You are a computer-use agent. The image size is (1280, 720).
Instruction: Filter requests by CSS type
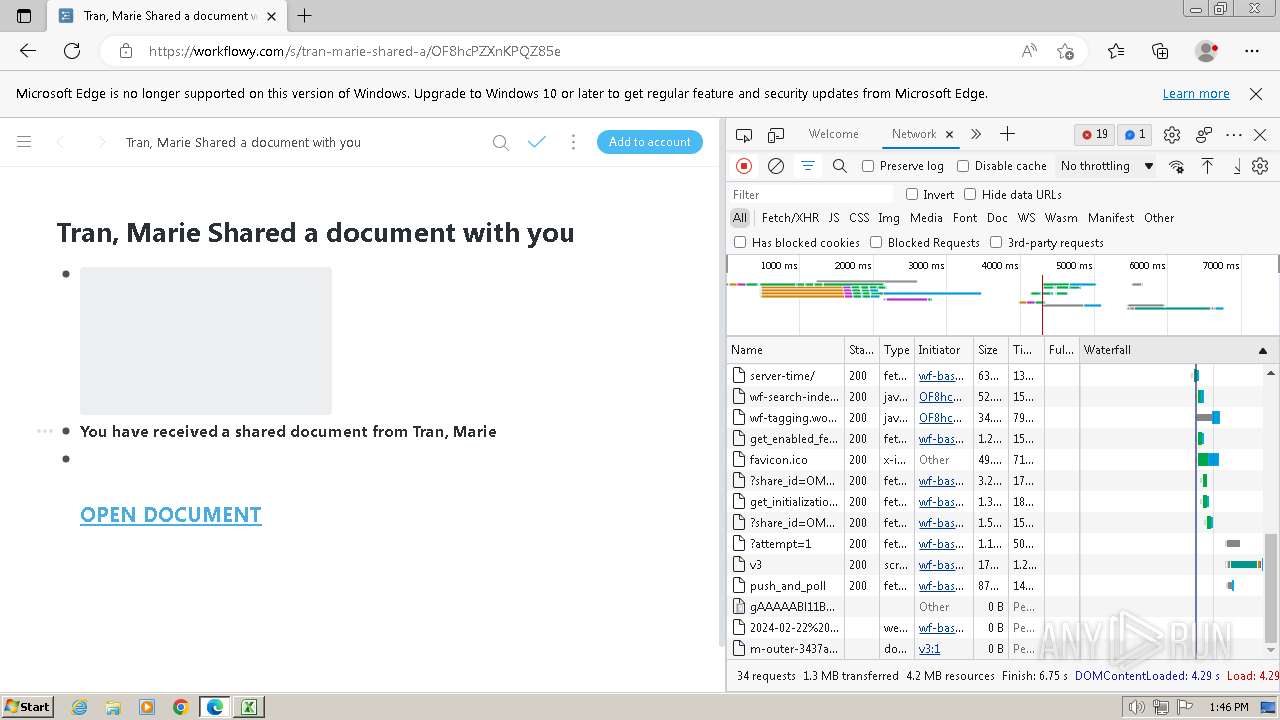859,218
